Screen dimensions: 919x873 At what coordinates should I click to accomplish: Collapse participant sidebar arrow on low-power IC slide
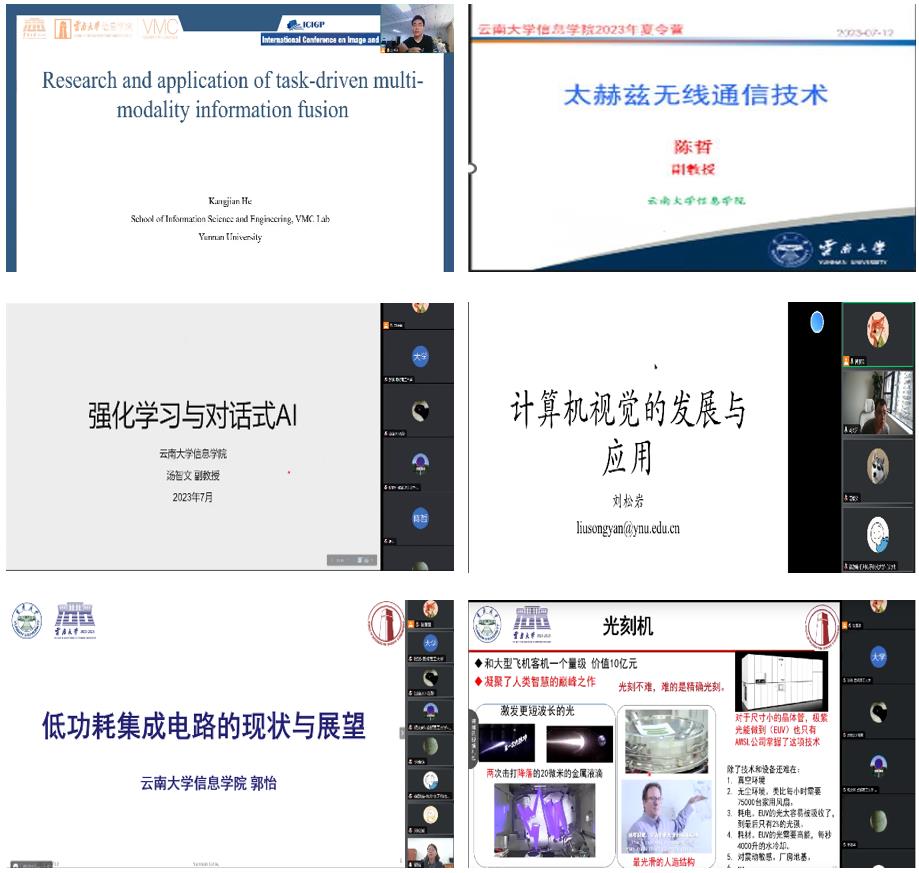click(402, 732)
